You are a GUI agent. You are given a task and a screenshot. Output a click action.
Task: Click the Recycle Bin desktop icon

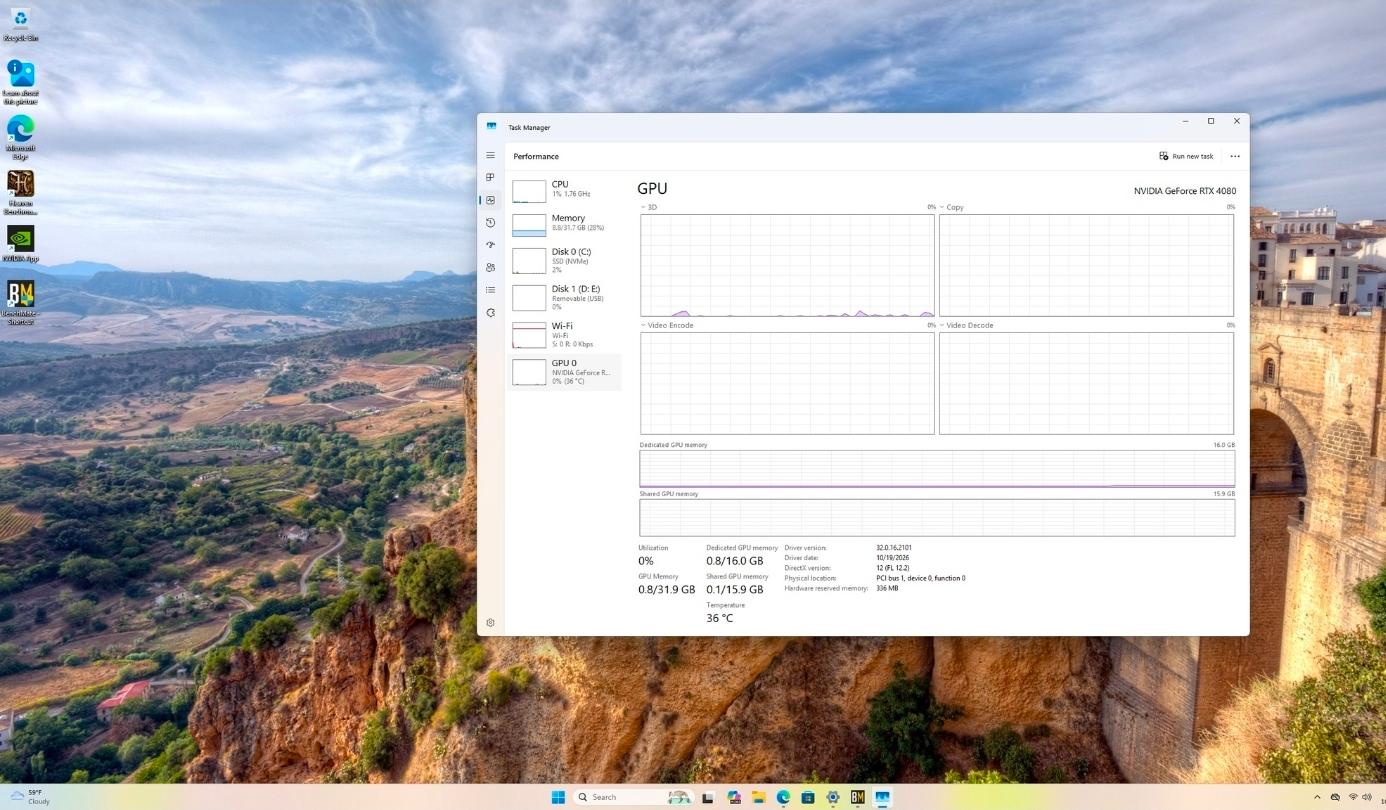[20, 26]
